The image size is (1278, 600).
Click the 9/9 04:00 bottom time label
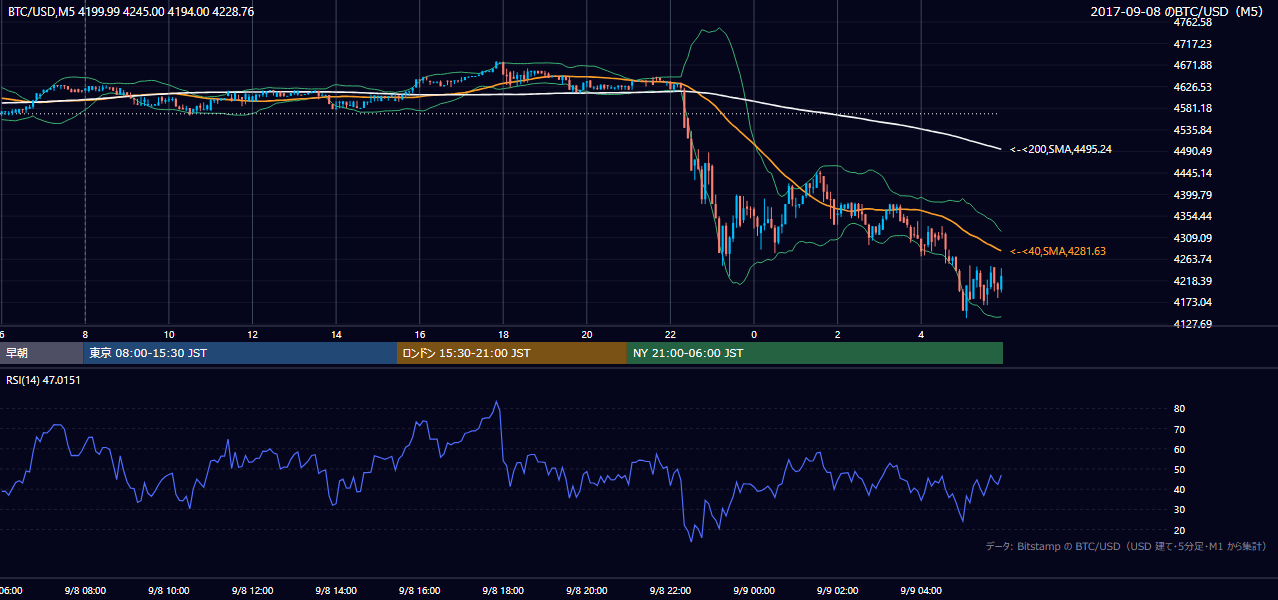pos(922,591)
